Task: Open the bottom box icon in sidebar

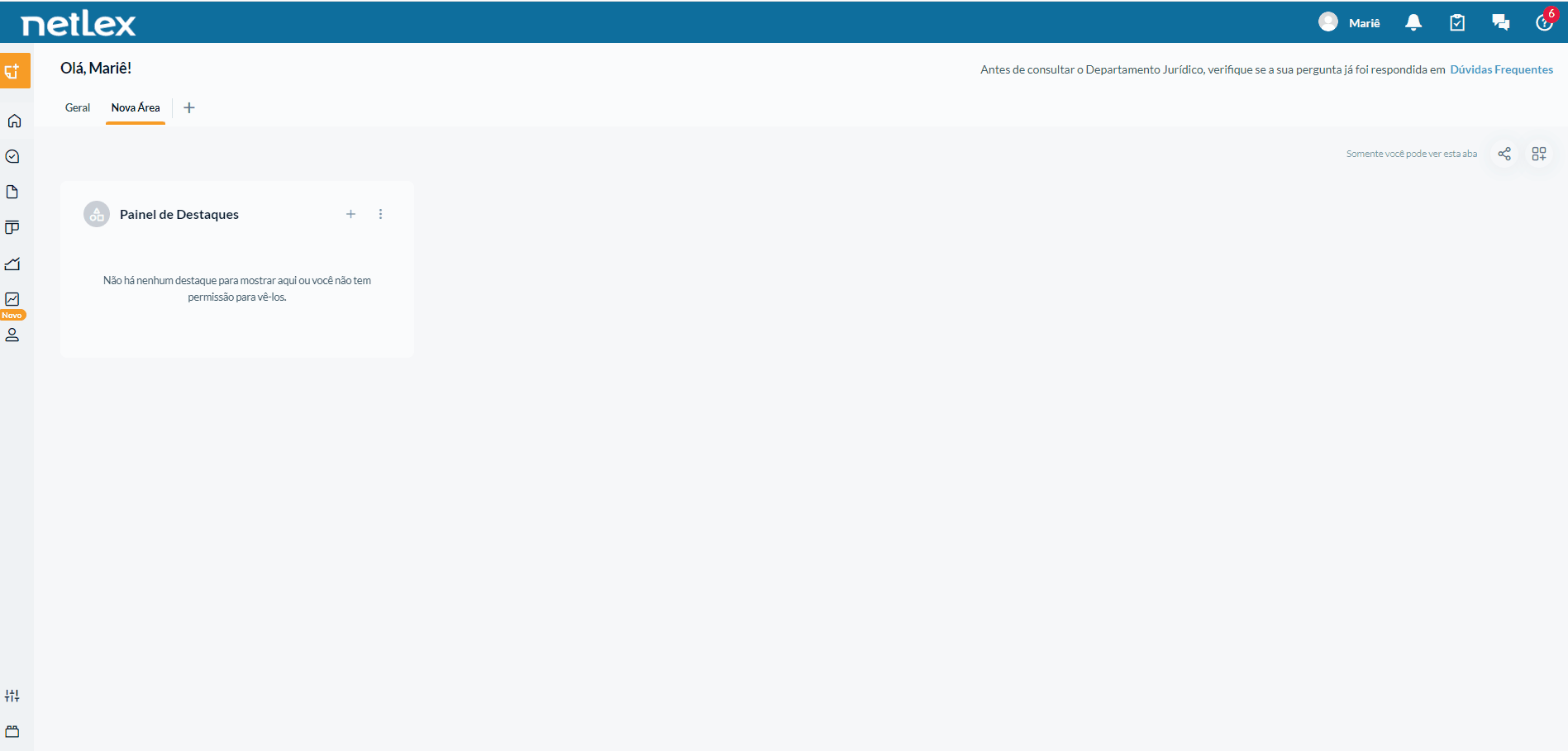Action: pyautogui.click(x=12, y=731)
